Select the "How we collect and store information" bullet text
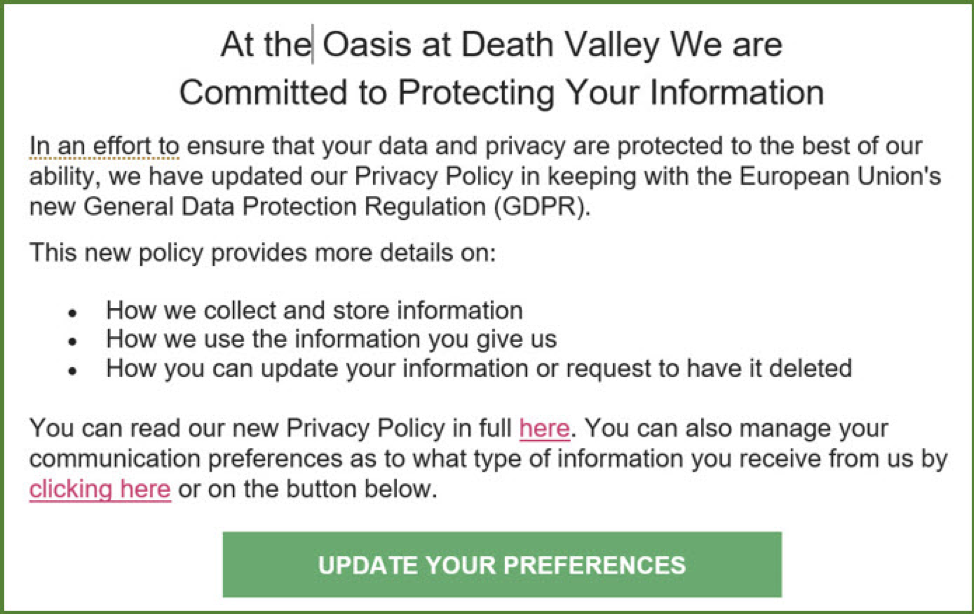 point(314,310)
